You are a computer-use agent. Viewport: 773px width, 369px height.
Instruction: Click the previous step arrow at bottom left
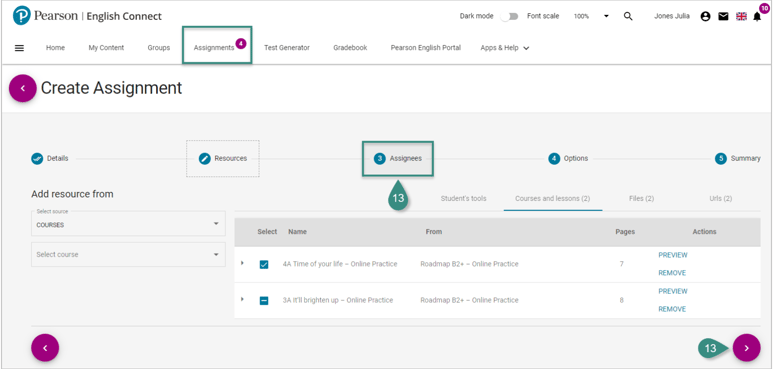(45, 348)
